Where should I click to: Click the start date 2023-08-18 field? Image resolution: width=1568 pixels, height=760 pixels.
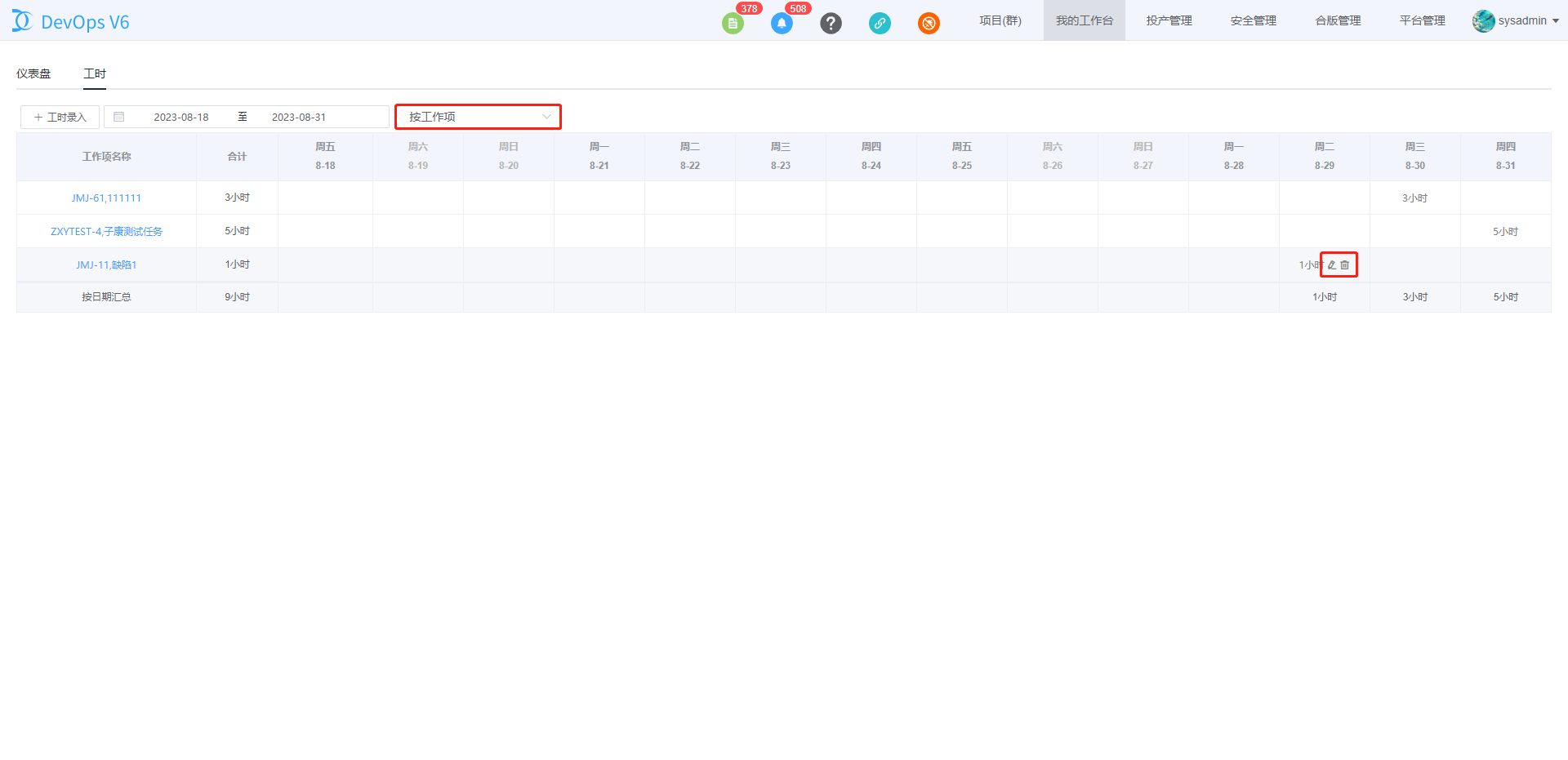181,117
